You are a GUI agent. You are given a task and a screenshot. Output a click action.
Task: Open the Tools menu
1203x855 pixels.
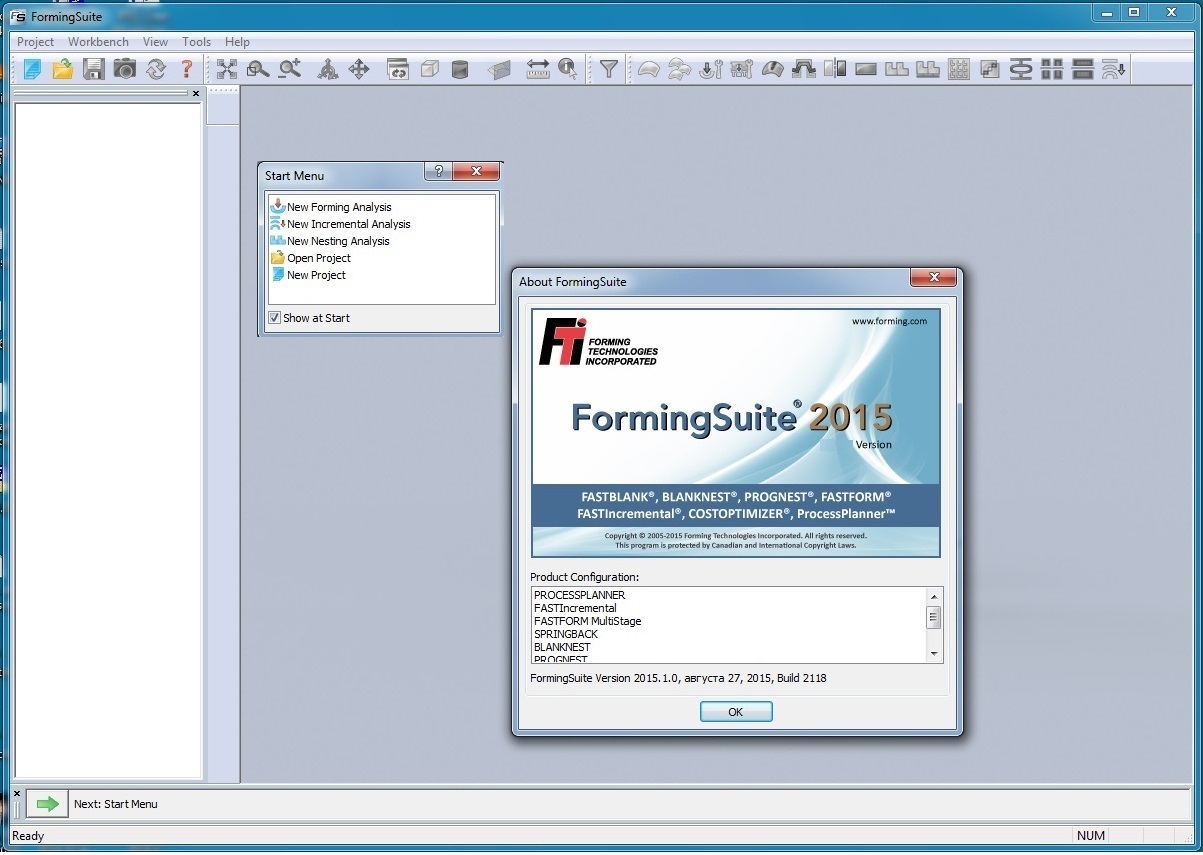tap(196, 42)
